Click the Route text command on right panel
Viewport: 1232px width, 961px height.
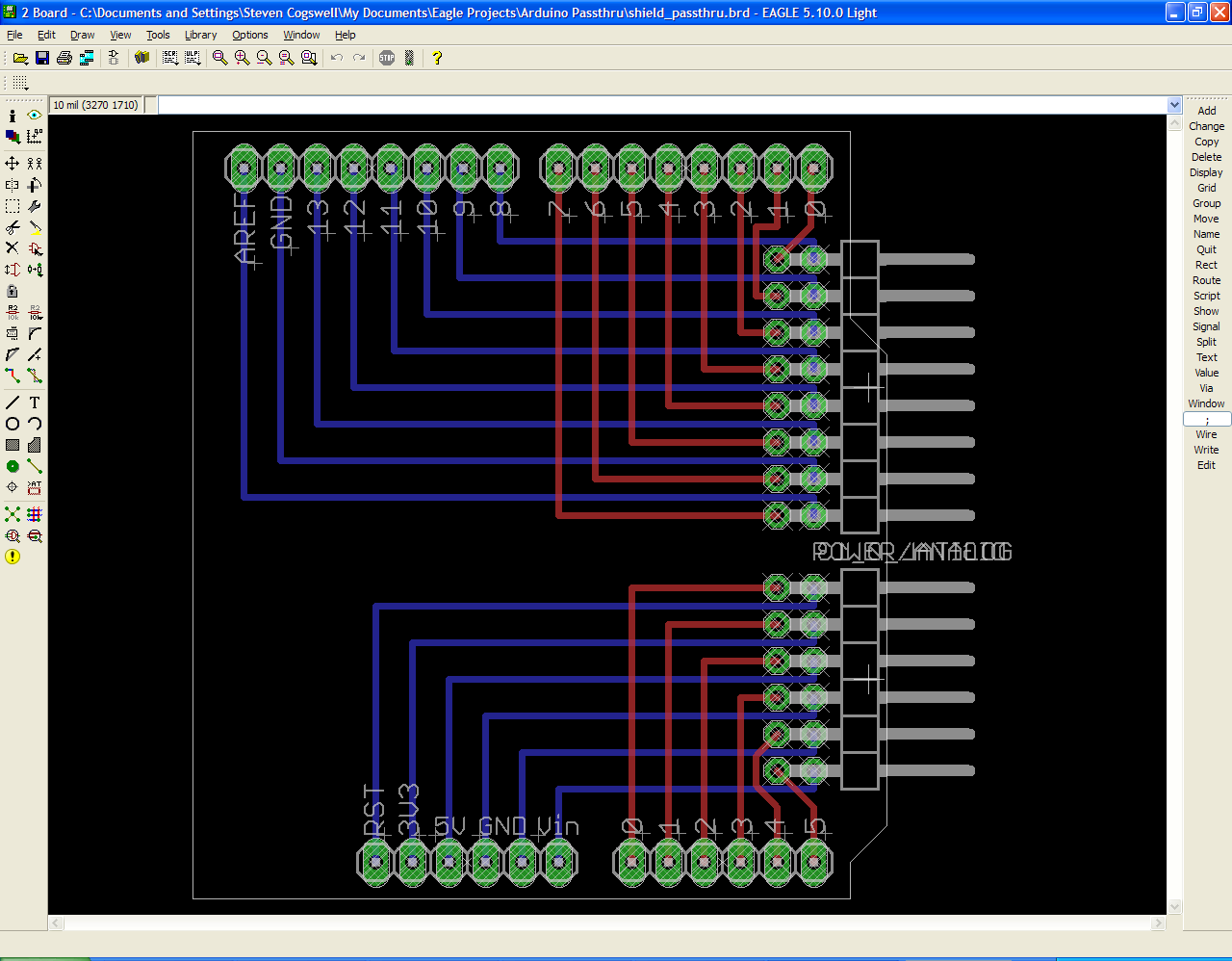[x=1206, y=280]
